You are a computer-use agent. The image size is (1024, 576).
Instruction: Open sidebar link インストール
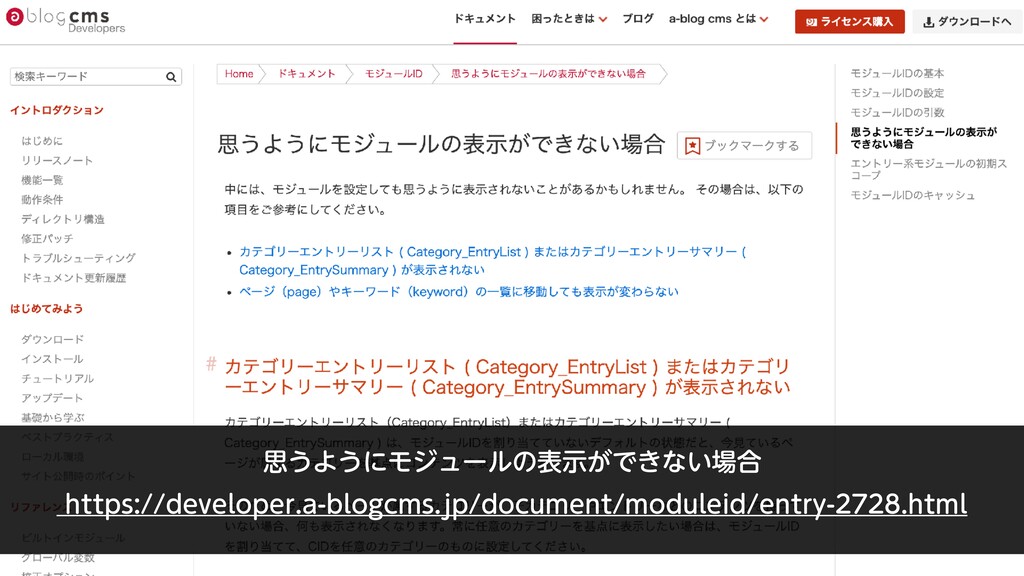(x=52, y=359)
